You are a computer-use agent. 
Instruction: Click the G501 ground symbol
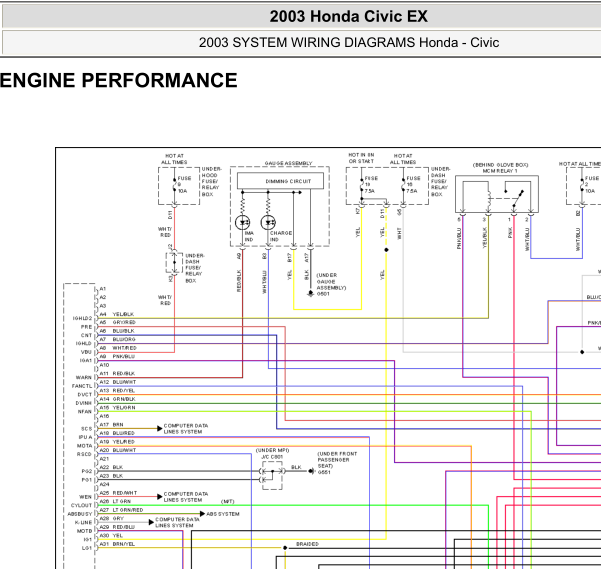pos(310,293)
